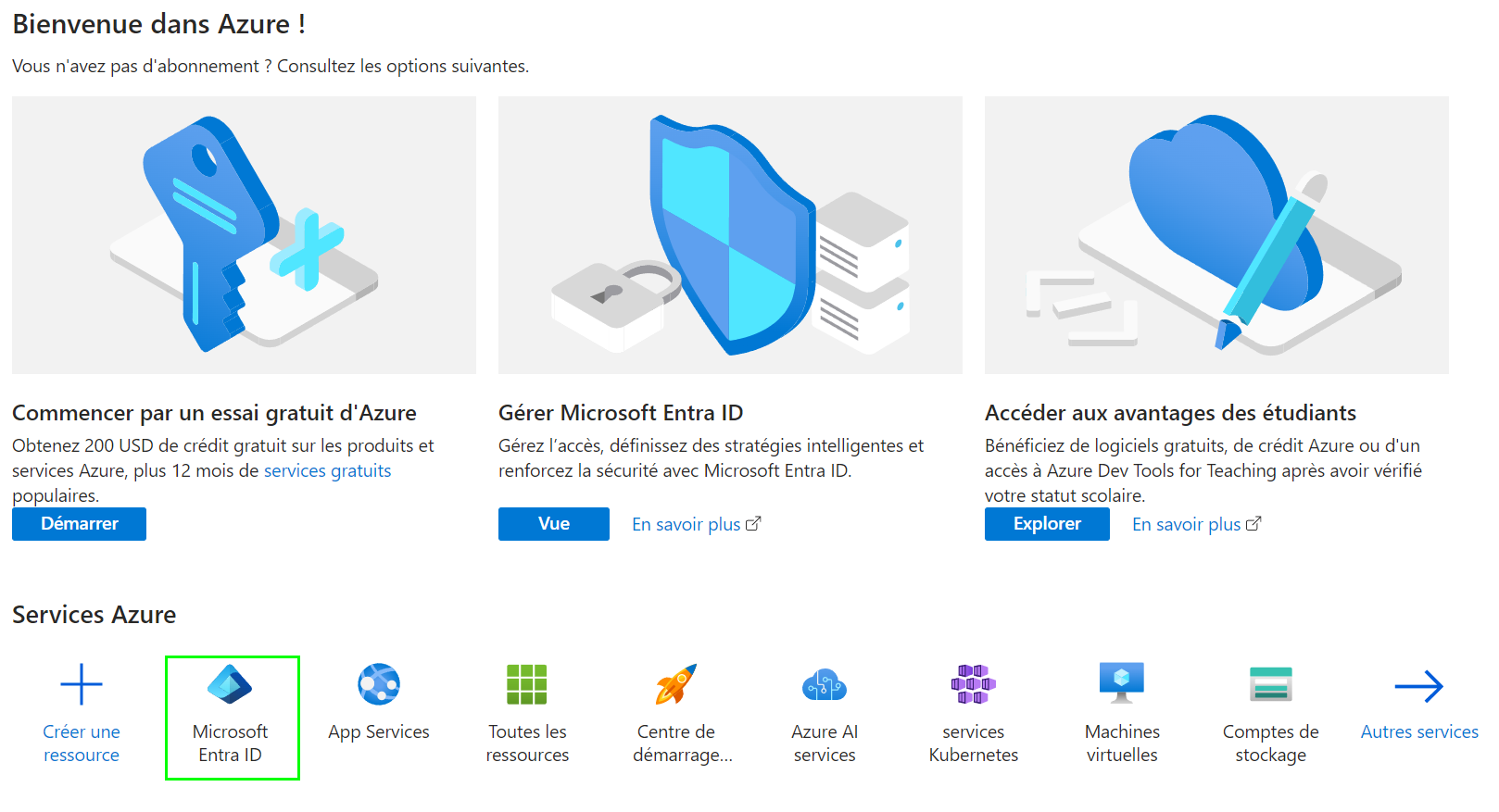Click the Créer une ressource label
Screen dimensions: 1499x812
pos(82,743)
